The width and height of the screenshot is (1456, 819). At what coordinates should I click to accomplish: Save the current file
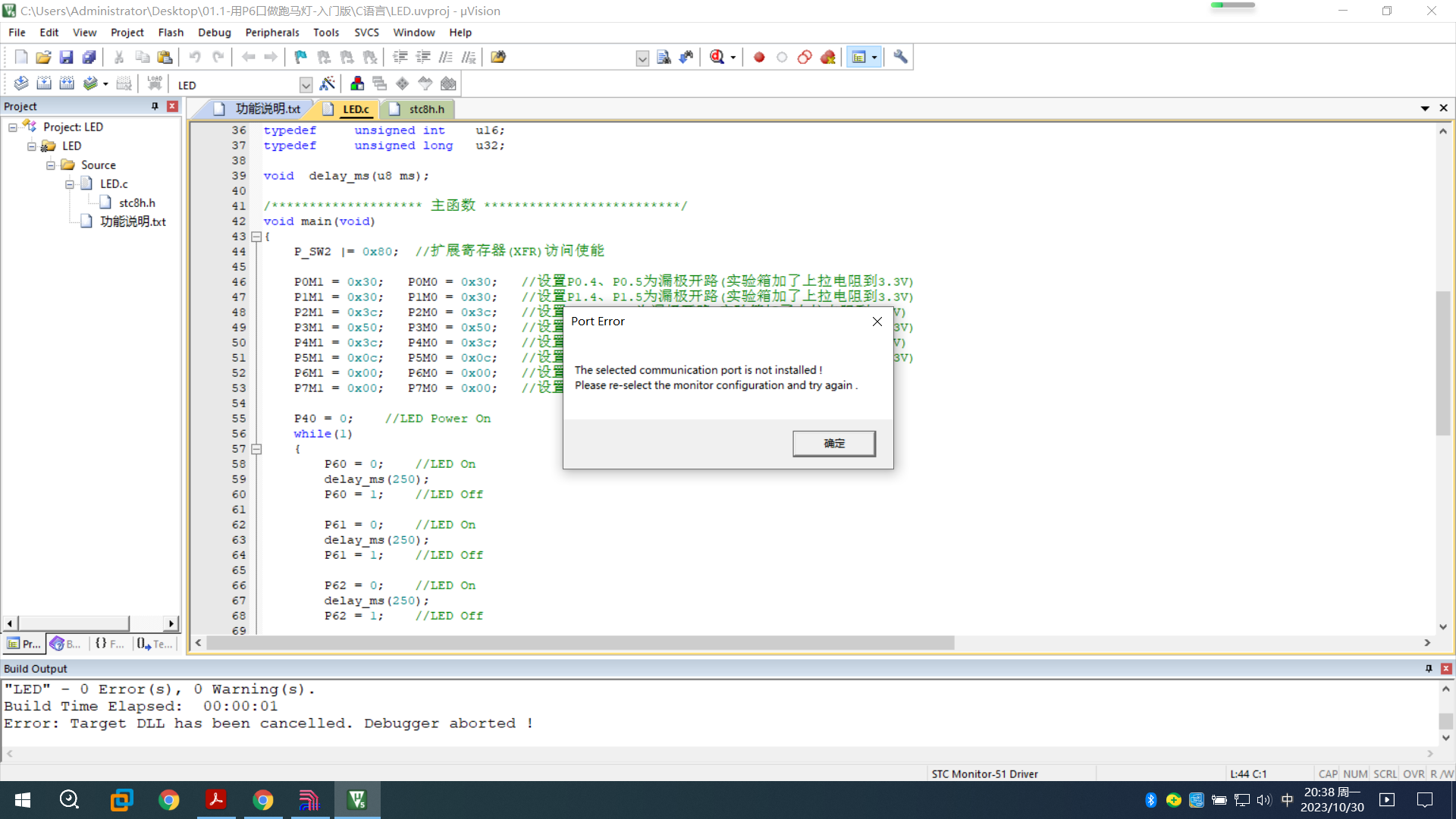click(x=67, y=57)
